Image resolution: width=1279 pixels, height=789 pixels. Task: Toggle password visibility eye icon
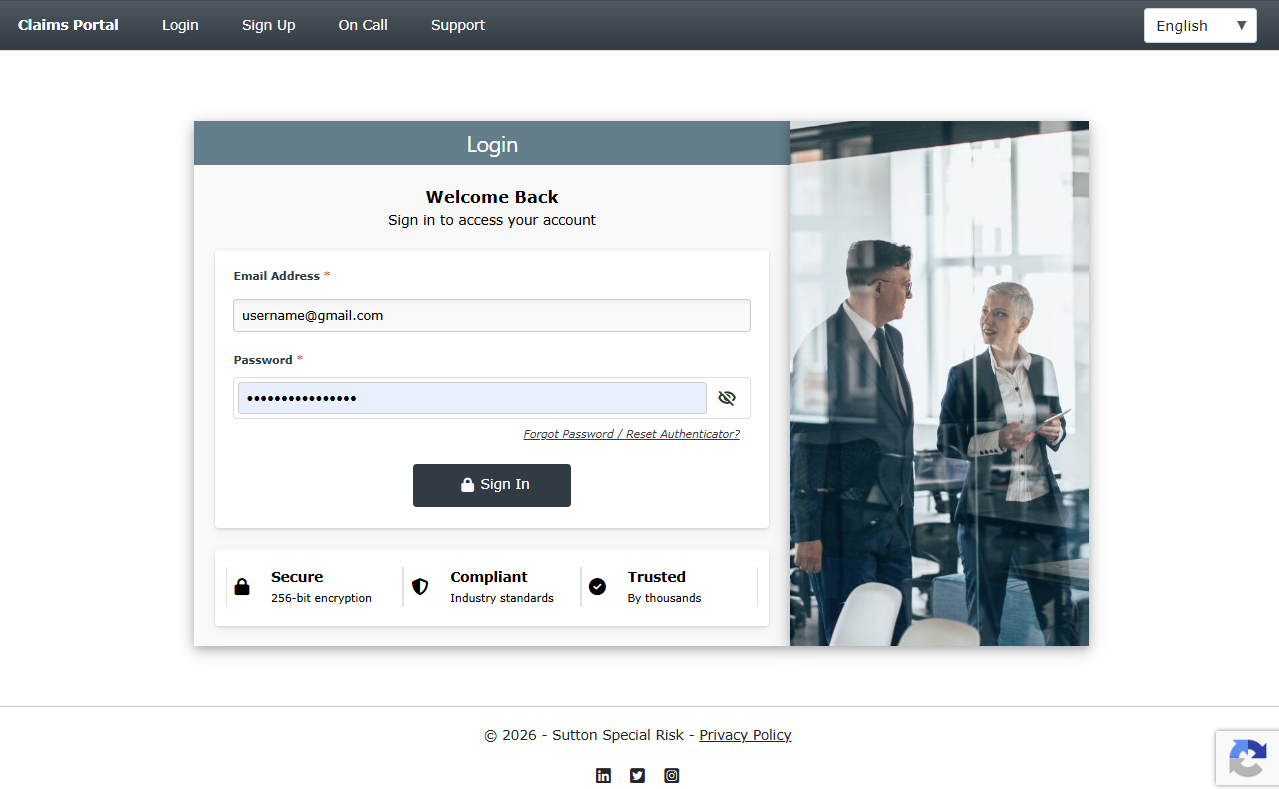727,398
